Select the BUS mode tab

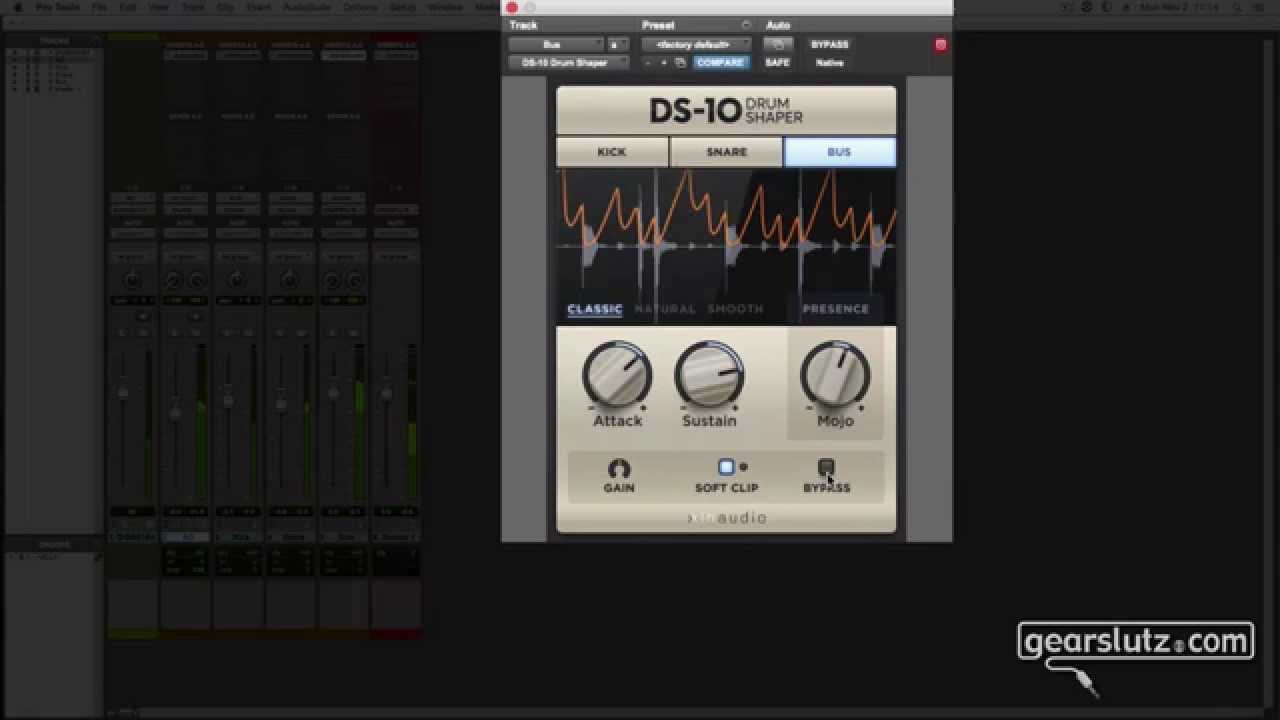pos(840,152)
